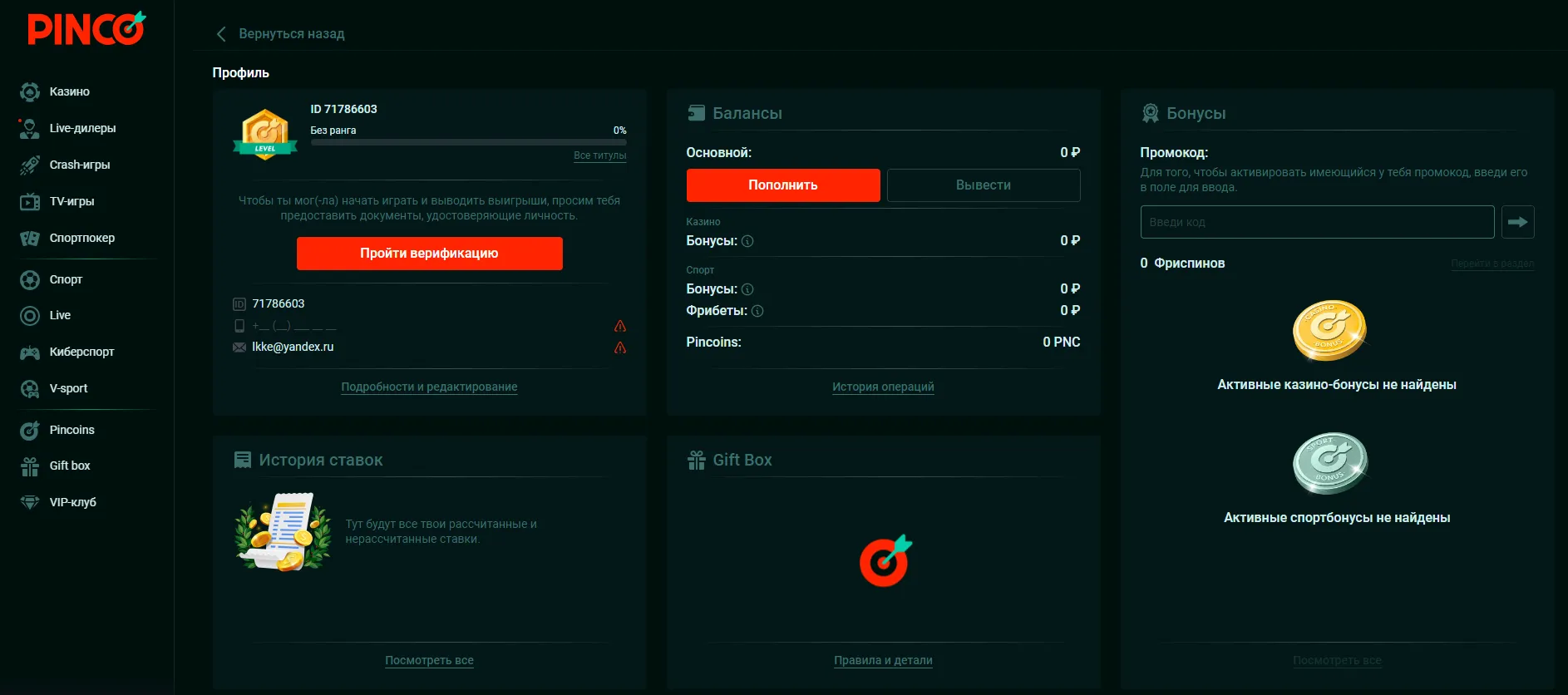This screenshot has height=695, width=1568.
Task: Select the TV-игры icon in sidebar
Action: coord(30,202)
